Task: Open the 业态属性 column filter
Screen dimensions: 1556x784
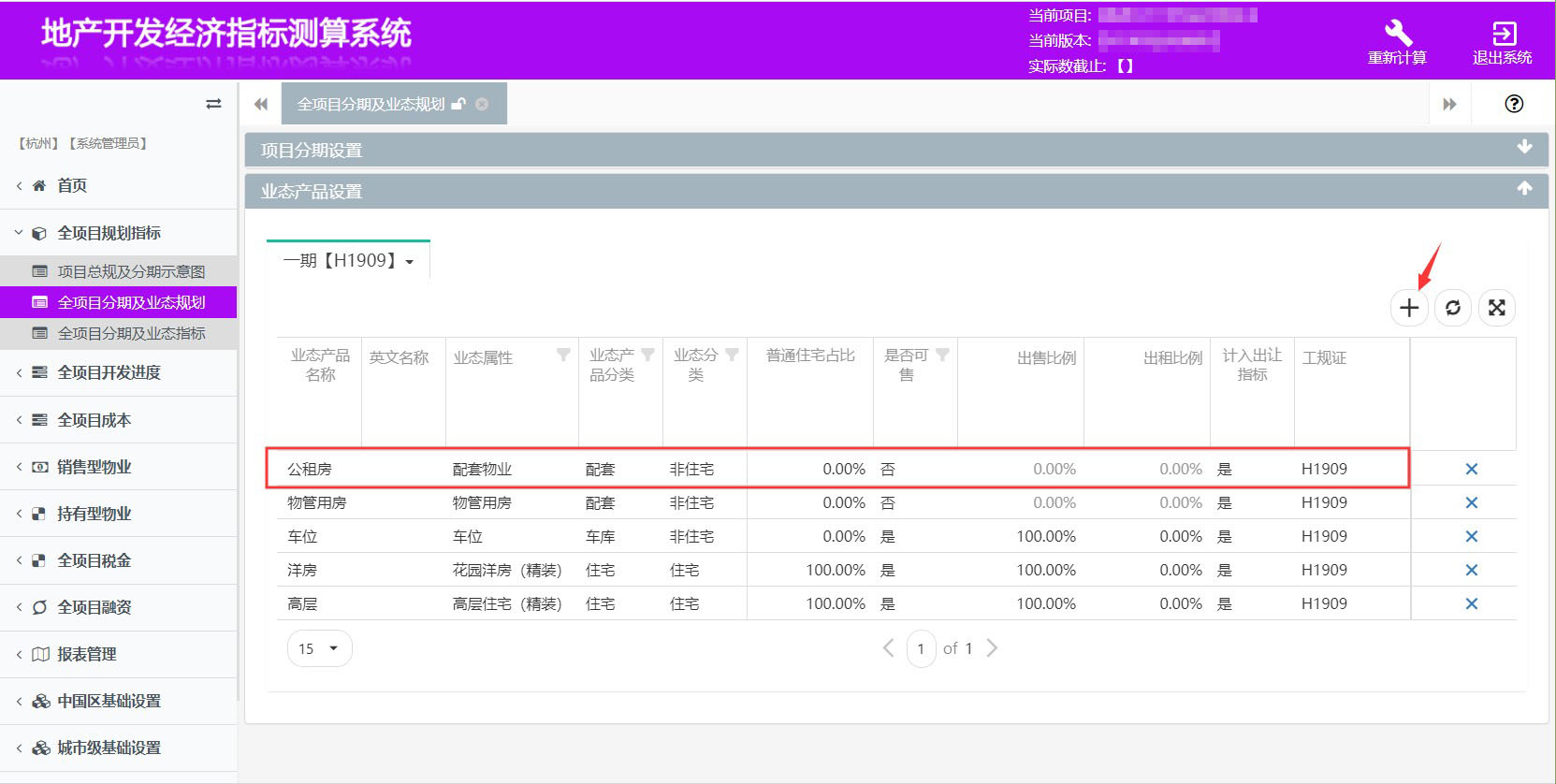Action: [x=563, y=355]
